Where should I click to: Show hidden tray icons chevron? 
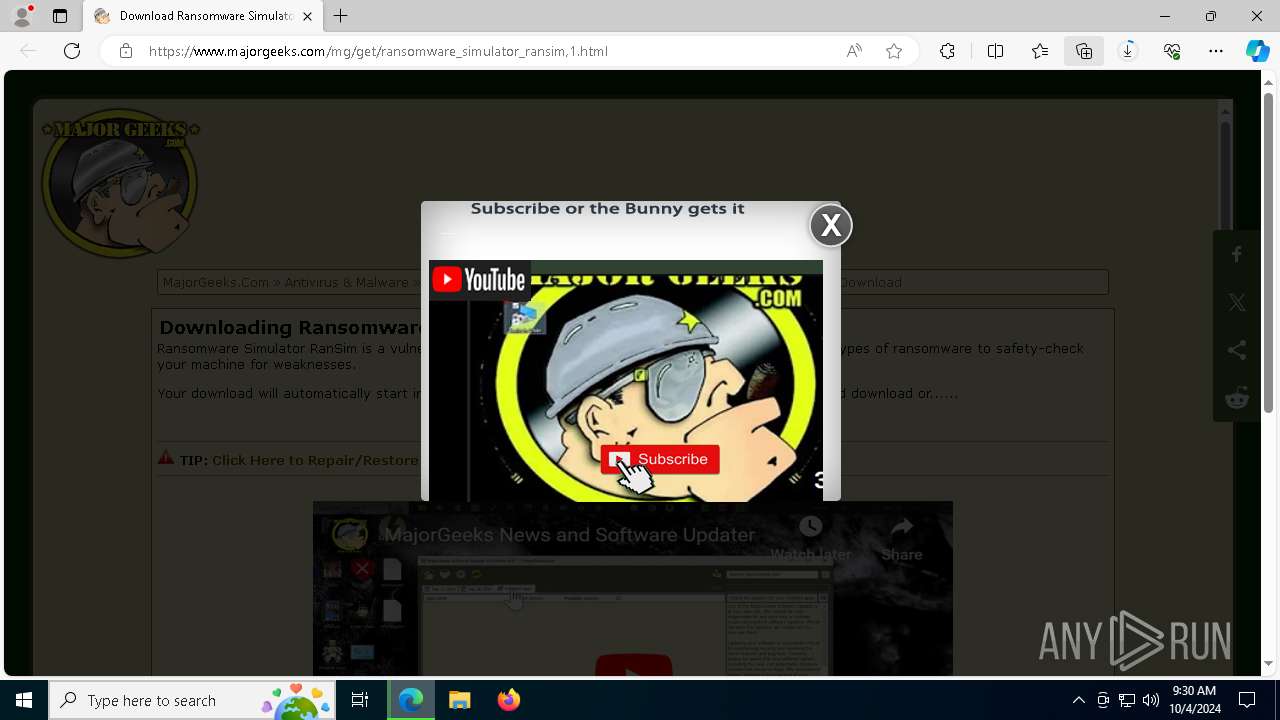click(x=1078, y=700)
